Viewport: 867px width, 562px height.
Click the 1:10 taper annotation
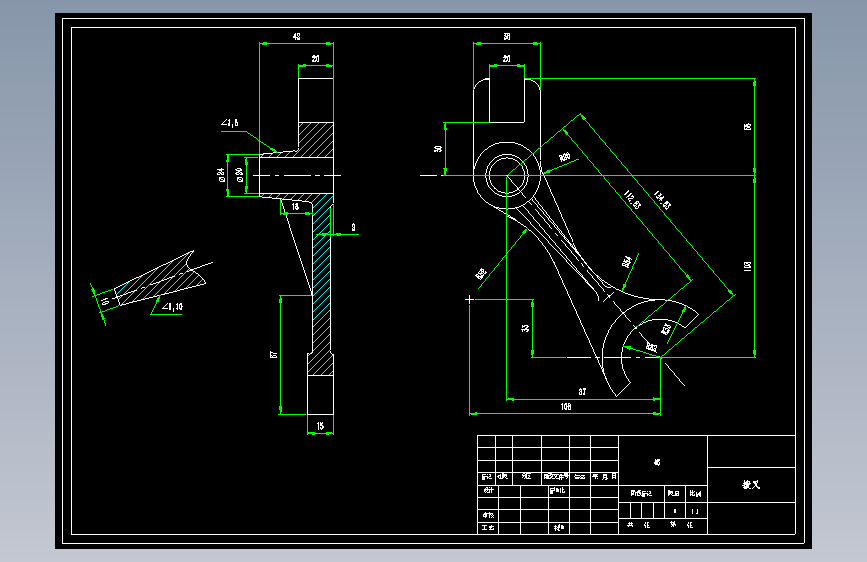click(172, 306)
